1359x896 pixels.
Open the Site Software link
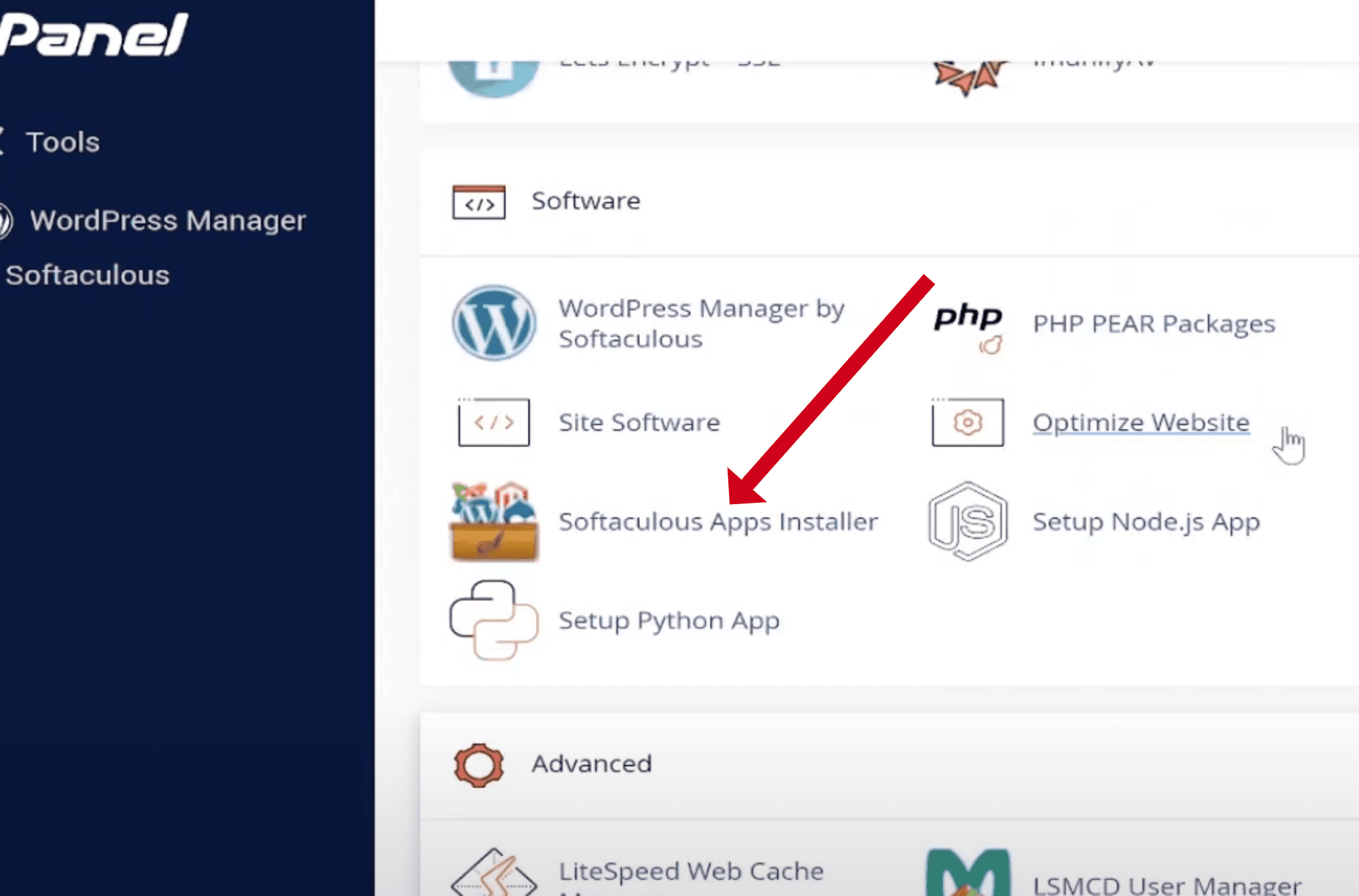(639, 423)
